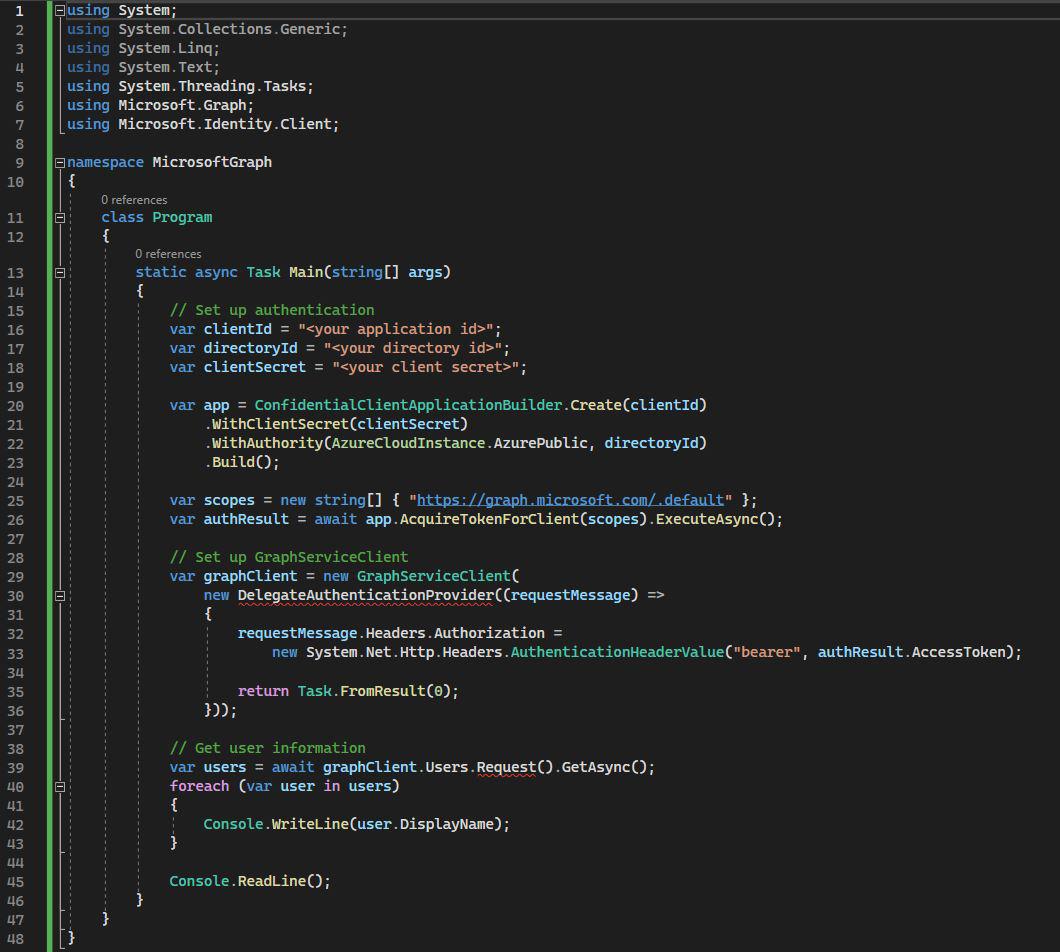Click the authResult declaration on line 26
Viewport: 1060px width, 952px height.
[x=246, y=519]
